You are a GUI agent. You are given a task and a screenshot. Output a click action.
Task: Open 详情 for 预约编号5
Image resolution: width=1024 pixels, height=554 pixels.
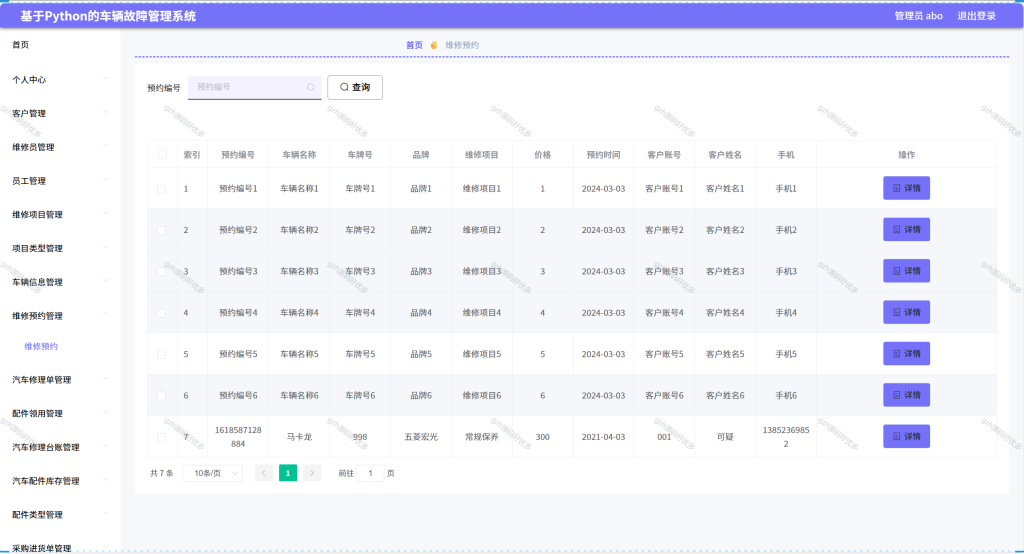pyautogui.click(x=906, y=353)
